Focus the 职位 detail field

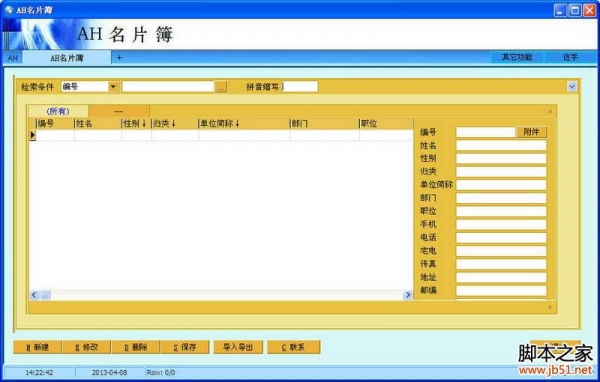click(501, 211)
